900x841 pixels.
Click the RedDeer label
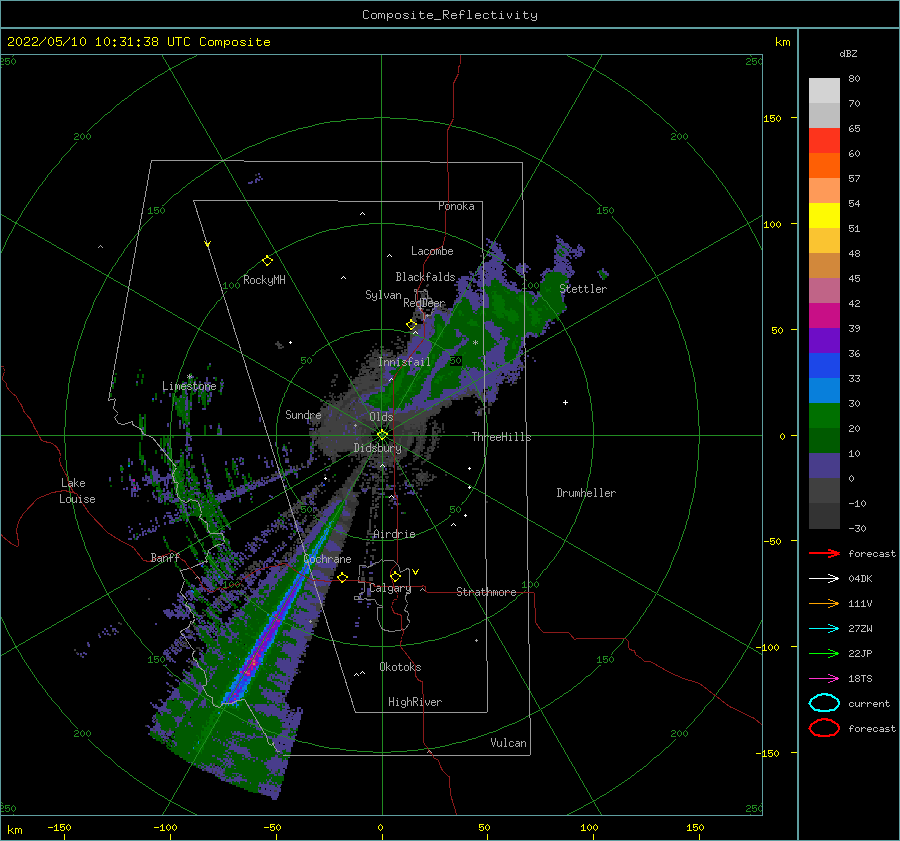click(424, 303)
